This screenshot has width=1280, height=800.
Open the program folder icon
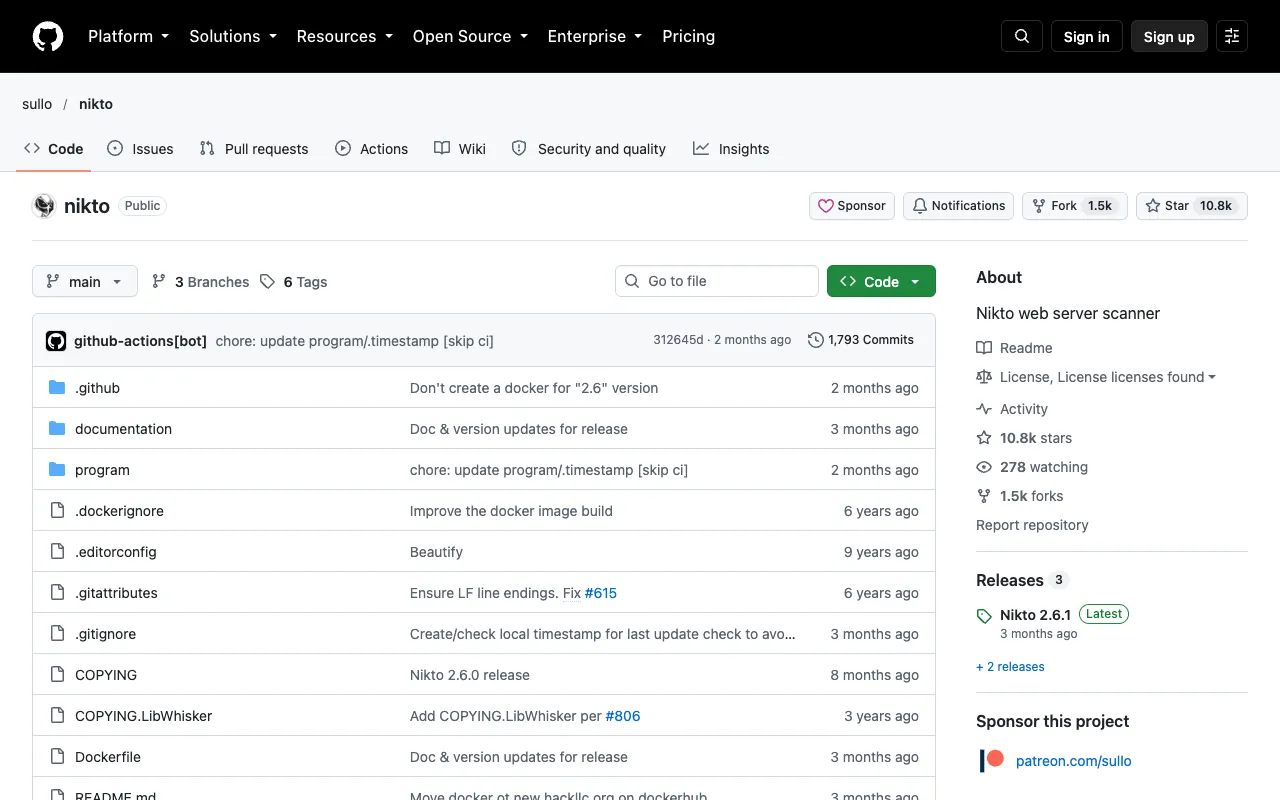click(57, 470)
